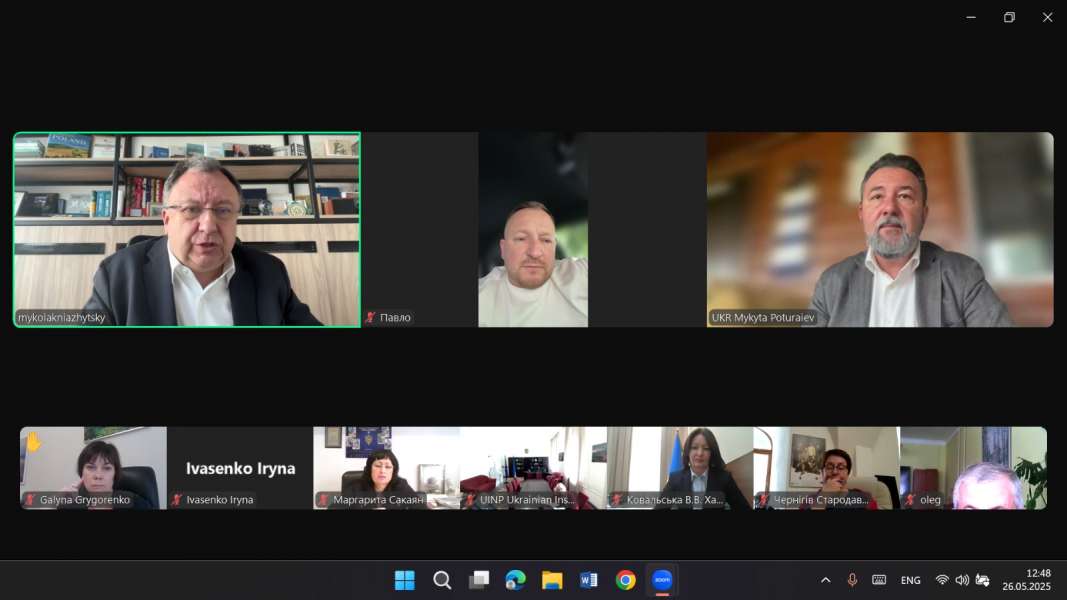This screenshot has height=600, width=1067.
Task: Expand hidden system tray icons chevron
Action: 825,580
